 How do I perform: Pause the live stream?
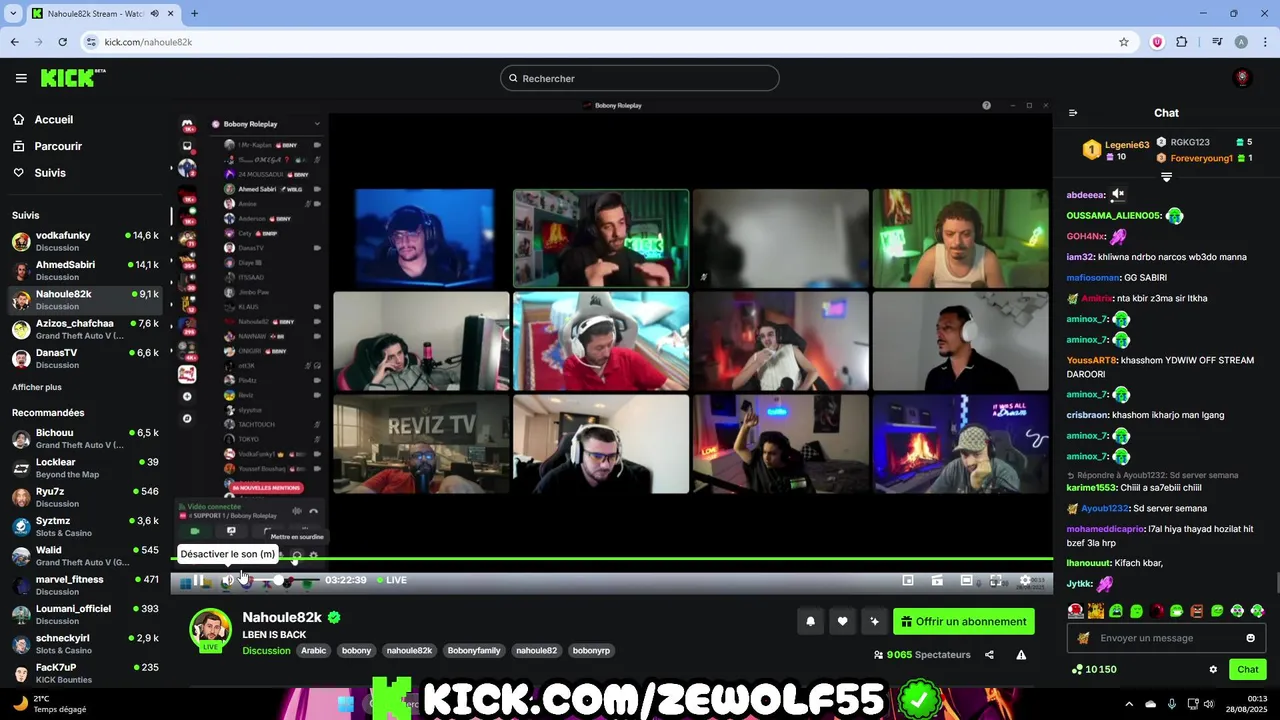tap(199, 580)
